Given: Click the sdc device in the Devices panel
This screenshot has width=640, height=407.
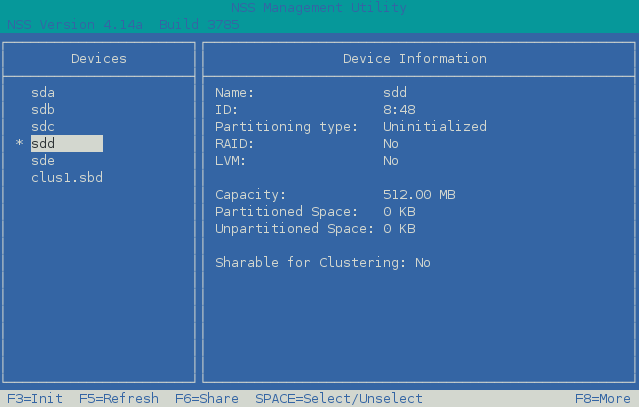Looking at the screenshot, I should [x=43, y=127].
